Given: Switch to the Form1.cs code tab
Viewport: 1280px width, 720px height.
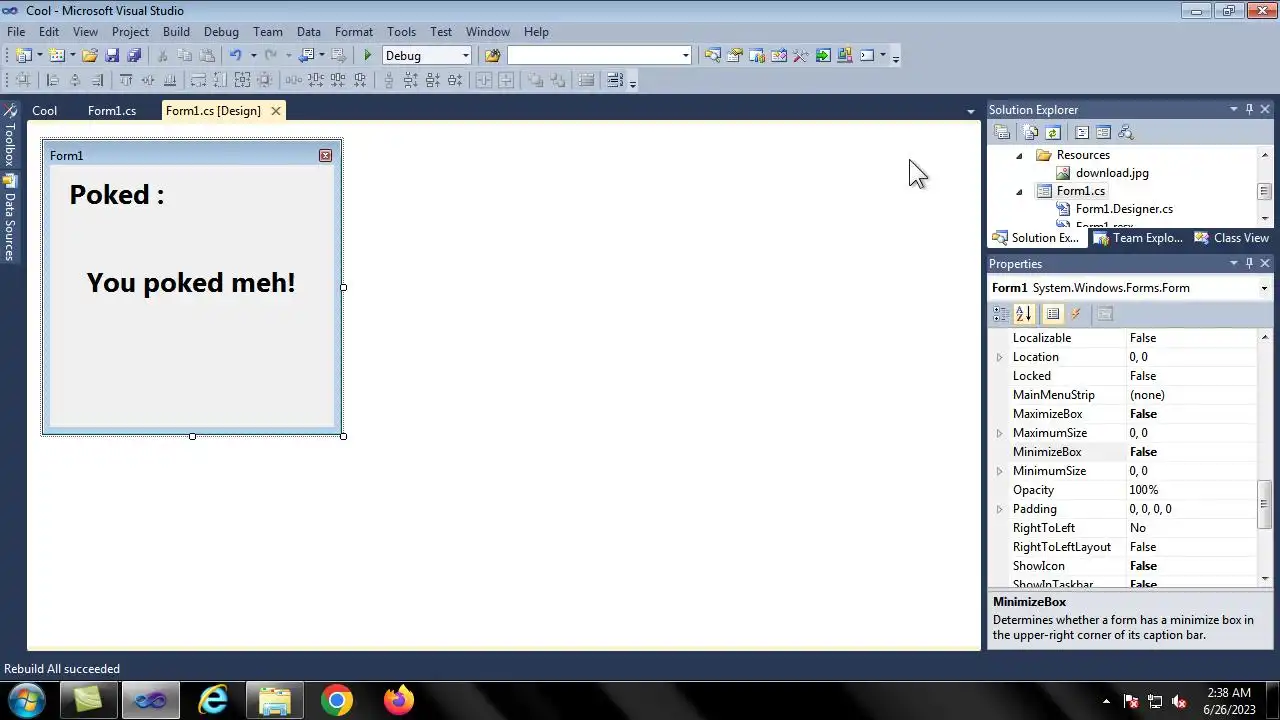Looking at the screenshot, I should click(x=112, y=111).
